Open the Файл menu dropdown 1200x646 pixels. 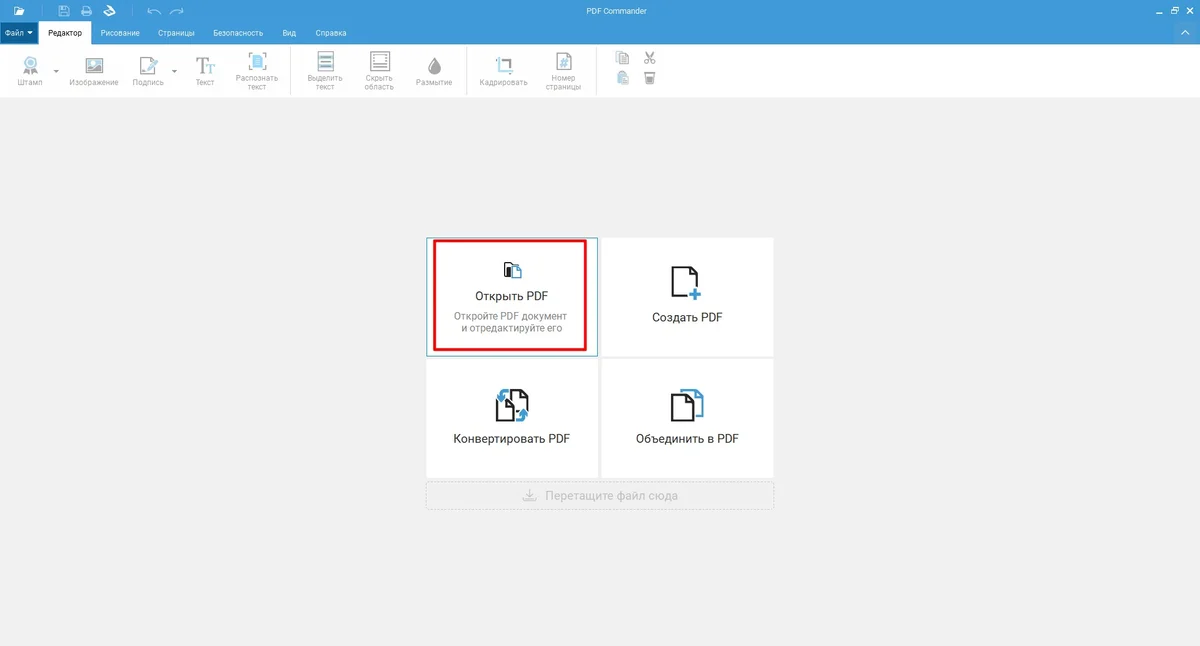pyautogui.click(x=19, y=33)
